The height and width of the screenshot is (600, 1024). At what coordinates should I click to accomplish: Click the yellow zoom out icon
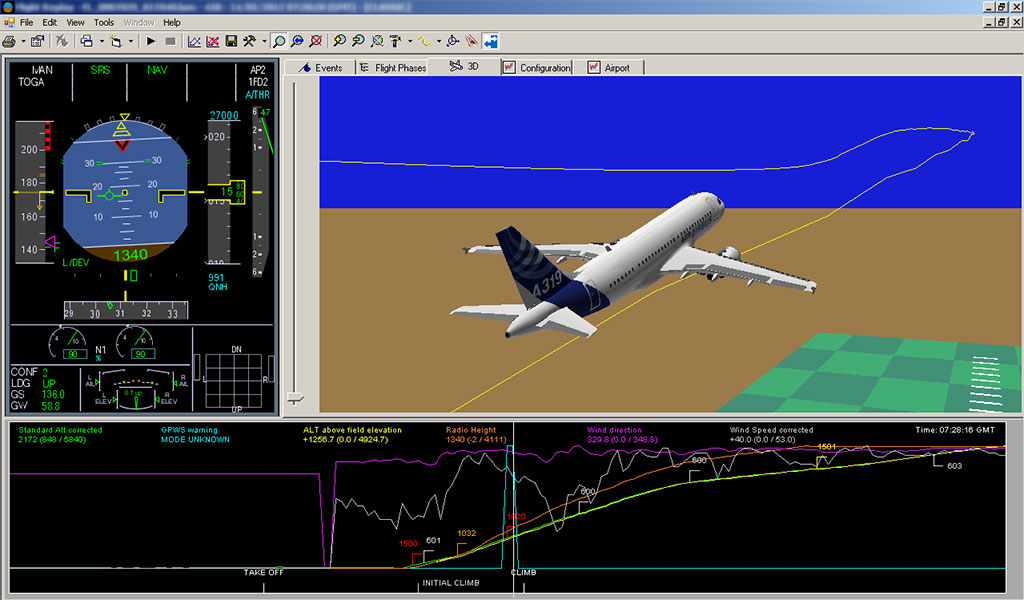point(358,42)
